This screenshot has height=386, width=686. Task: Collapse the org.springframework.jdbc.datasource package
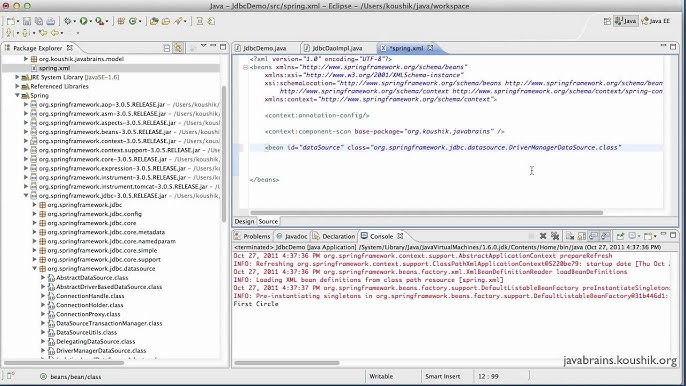[x=35, y=268]
